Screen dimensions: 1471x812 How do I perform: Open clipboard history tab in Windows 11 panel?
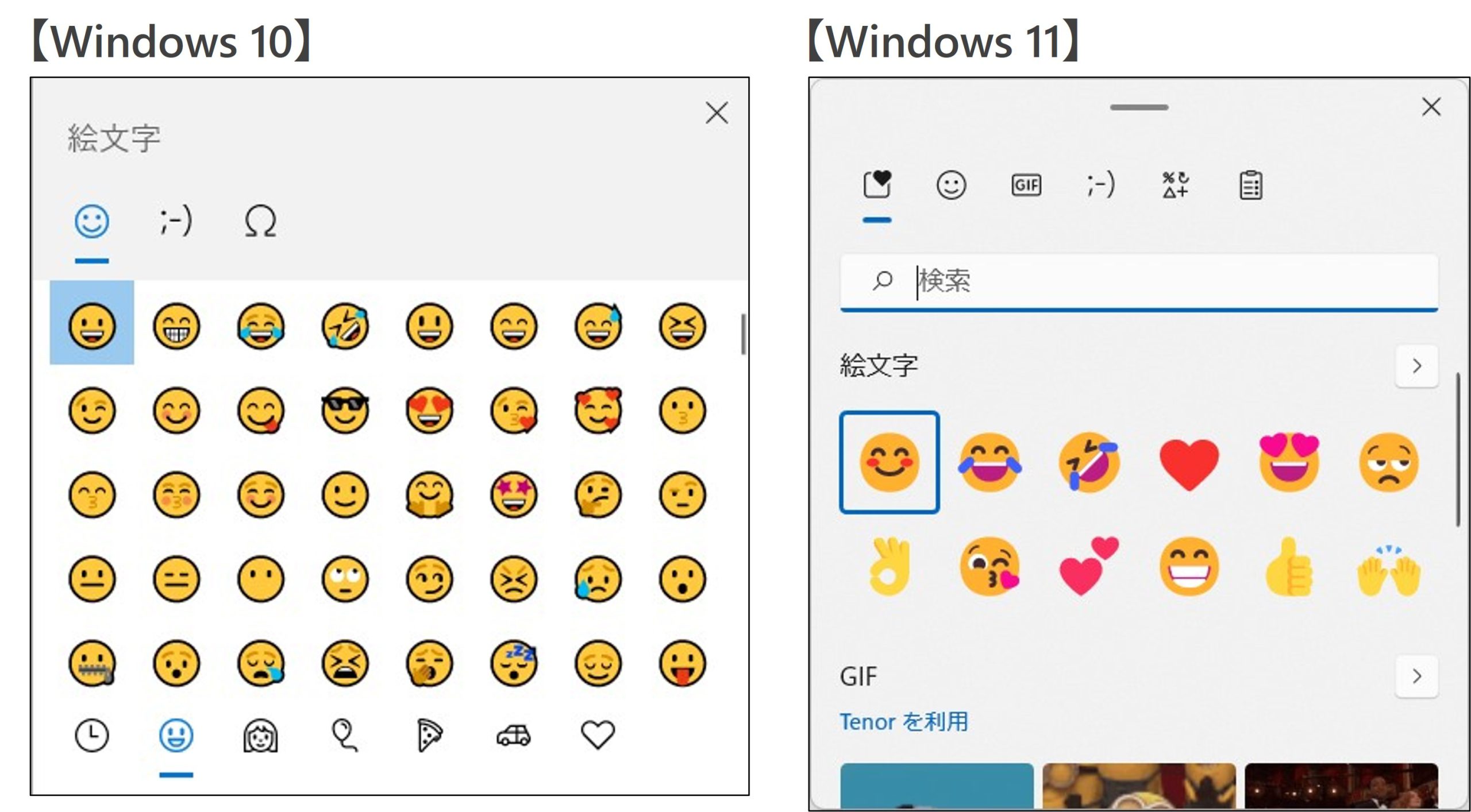(x=1250, y=185)
